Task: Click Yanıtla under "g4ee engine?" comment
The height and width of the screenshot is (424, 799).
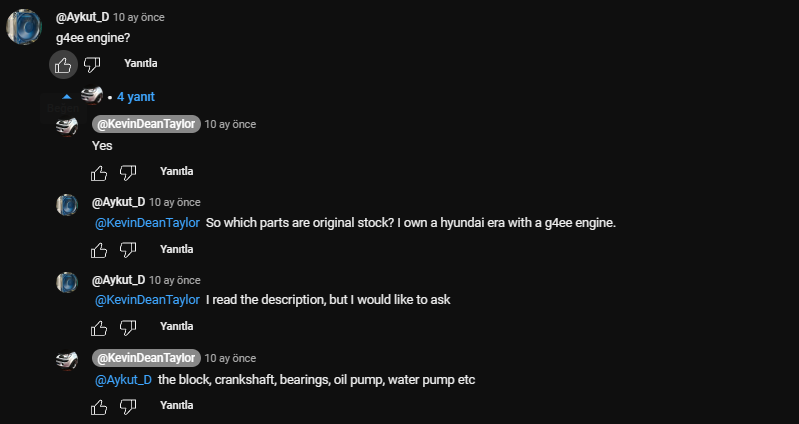Action: point(141,64)
